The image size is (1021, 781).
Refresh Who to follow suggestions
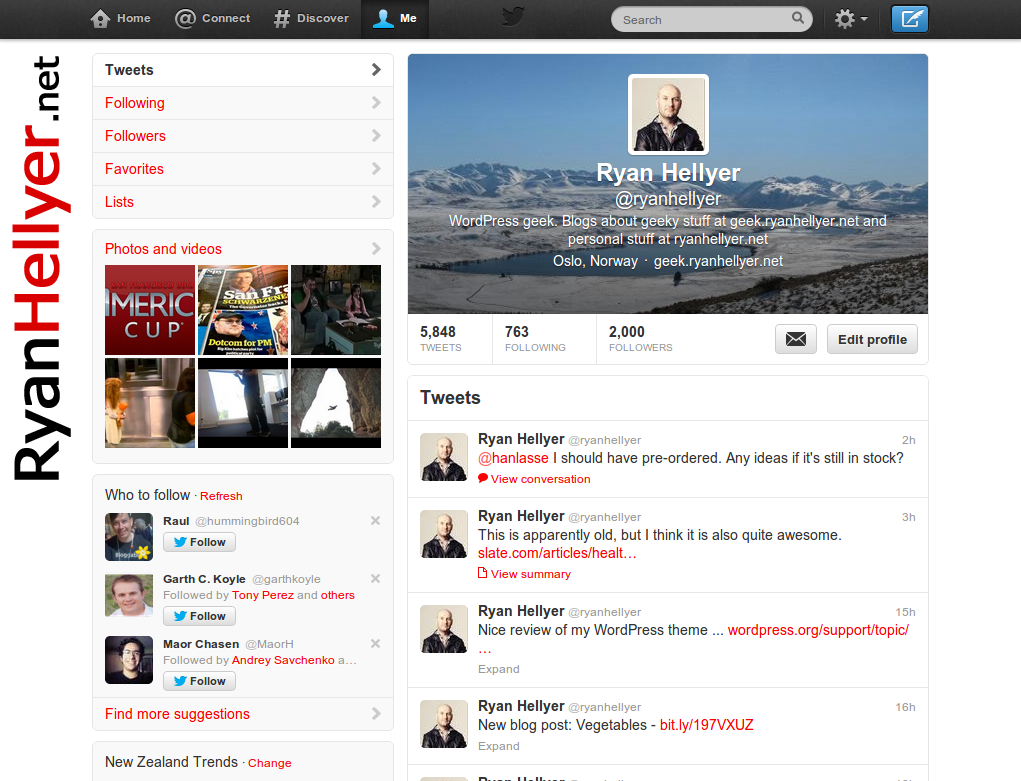click(x=221, y=496)
